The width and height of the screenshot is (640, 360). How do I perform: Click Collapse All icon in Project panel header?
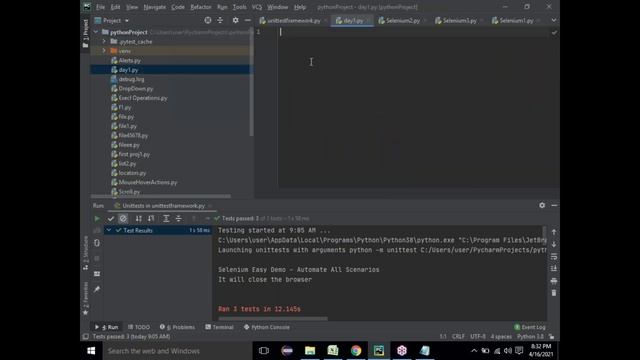pos(220,20)
